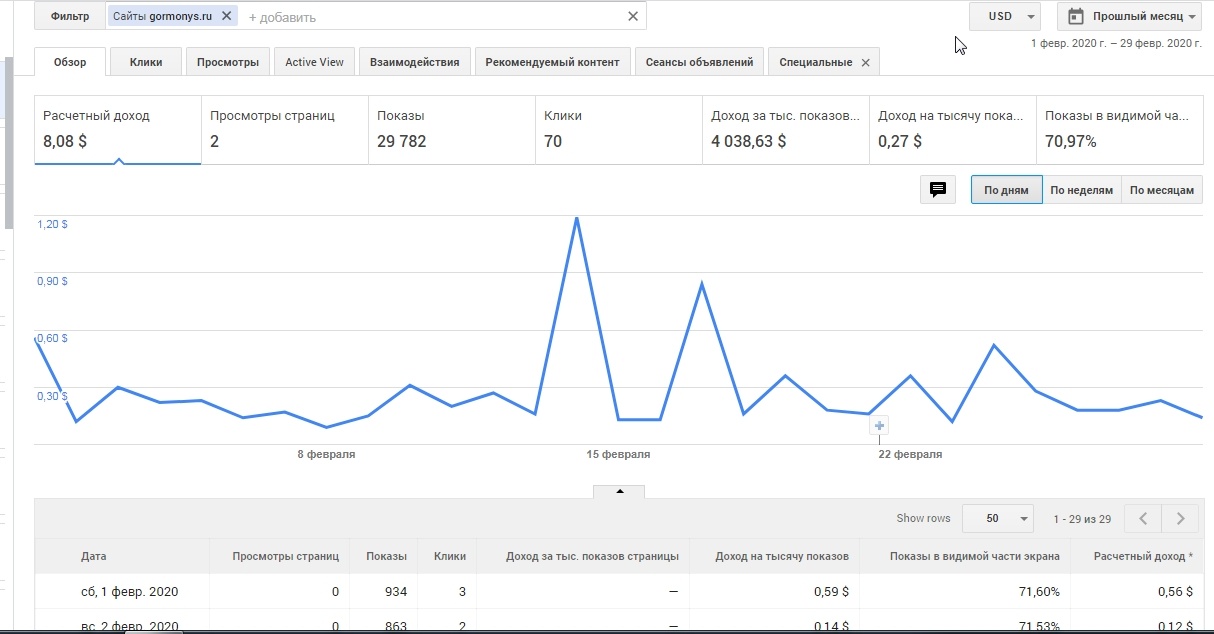Click the 15 февраля axis label
Image resolution: width=1214 pixels, height=634 pixels.
pos(618,454)
